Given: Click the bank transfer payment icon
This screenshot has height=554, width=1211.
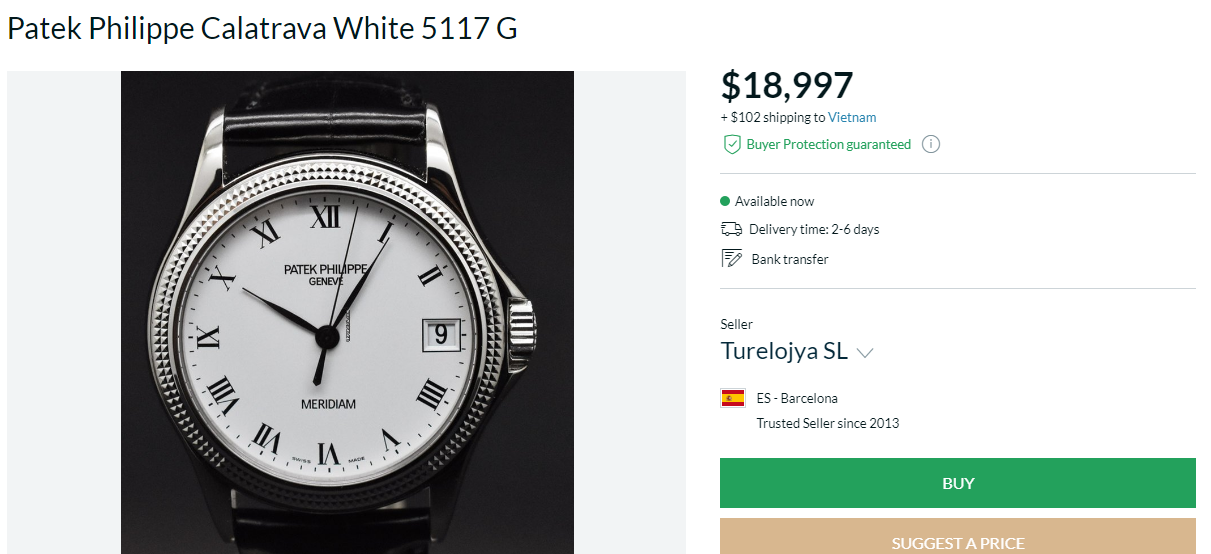Looking at the screenshot, I should [x=731, y=259].
